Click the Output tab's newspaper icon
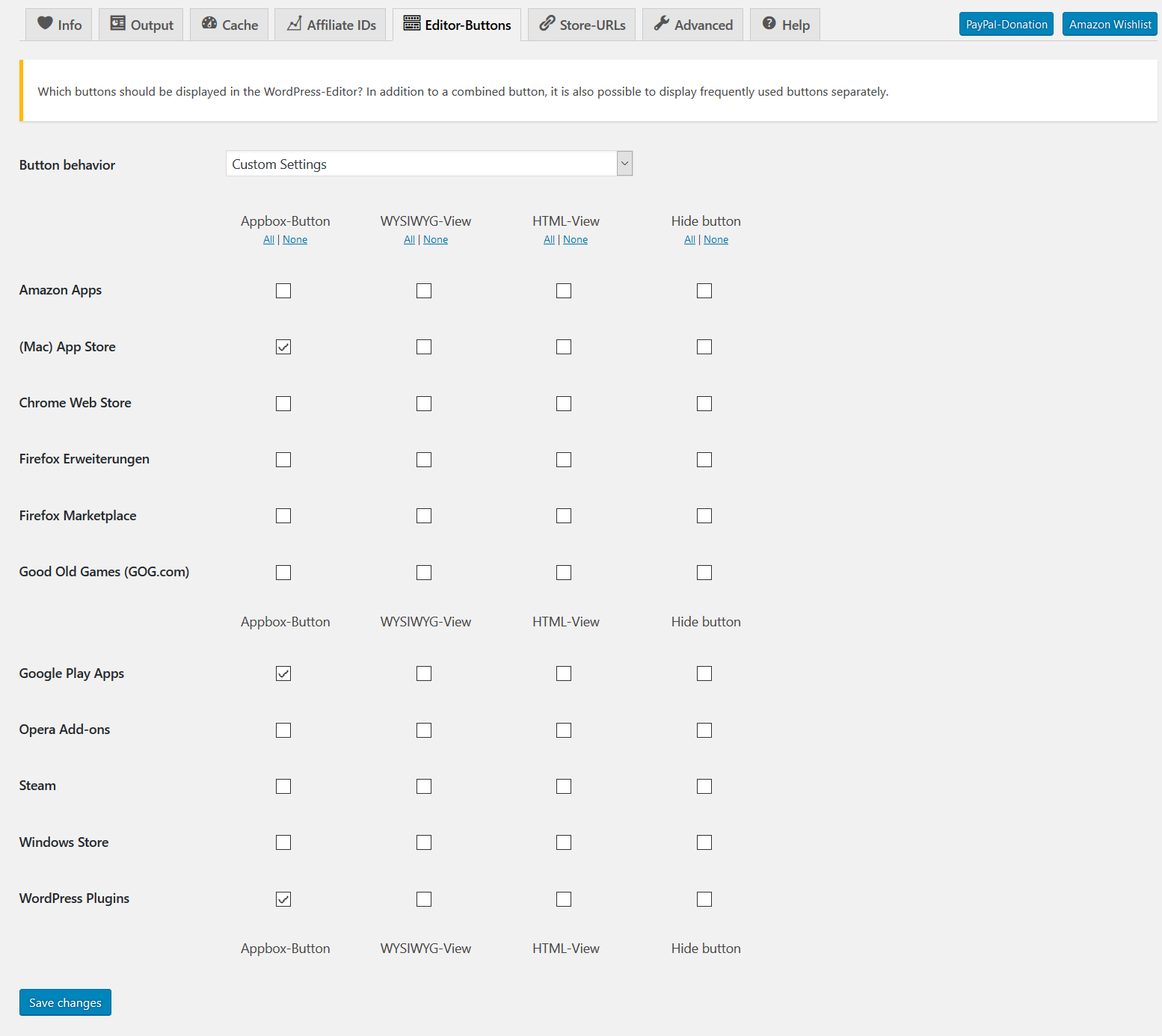 117,23
